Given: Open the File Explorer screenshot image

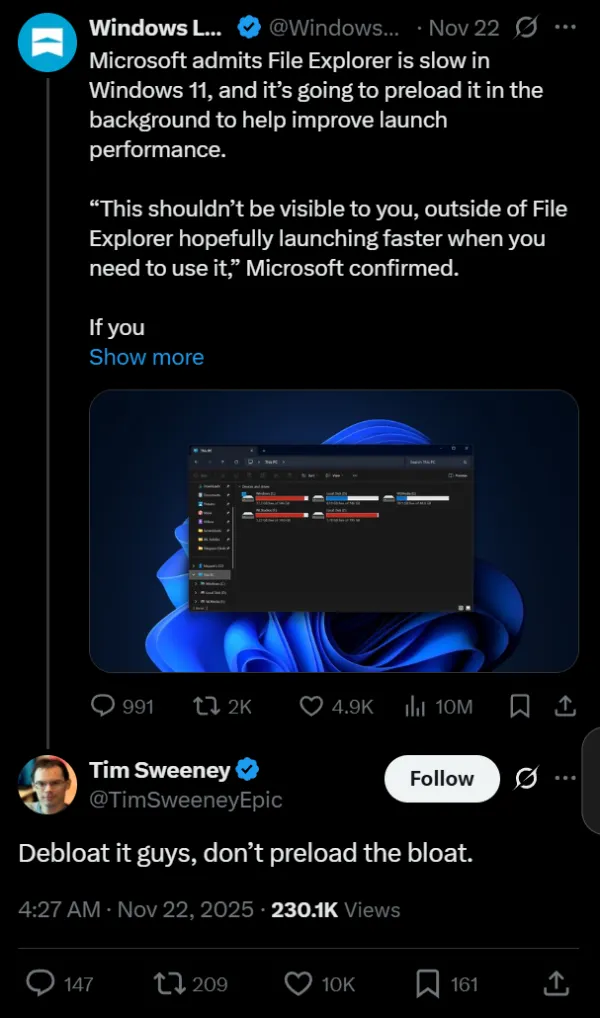Looking at the screenshot, I should pos(334,530).
